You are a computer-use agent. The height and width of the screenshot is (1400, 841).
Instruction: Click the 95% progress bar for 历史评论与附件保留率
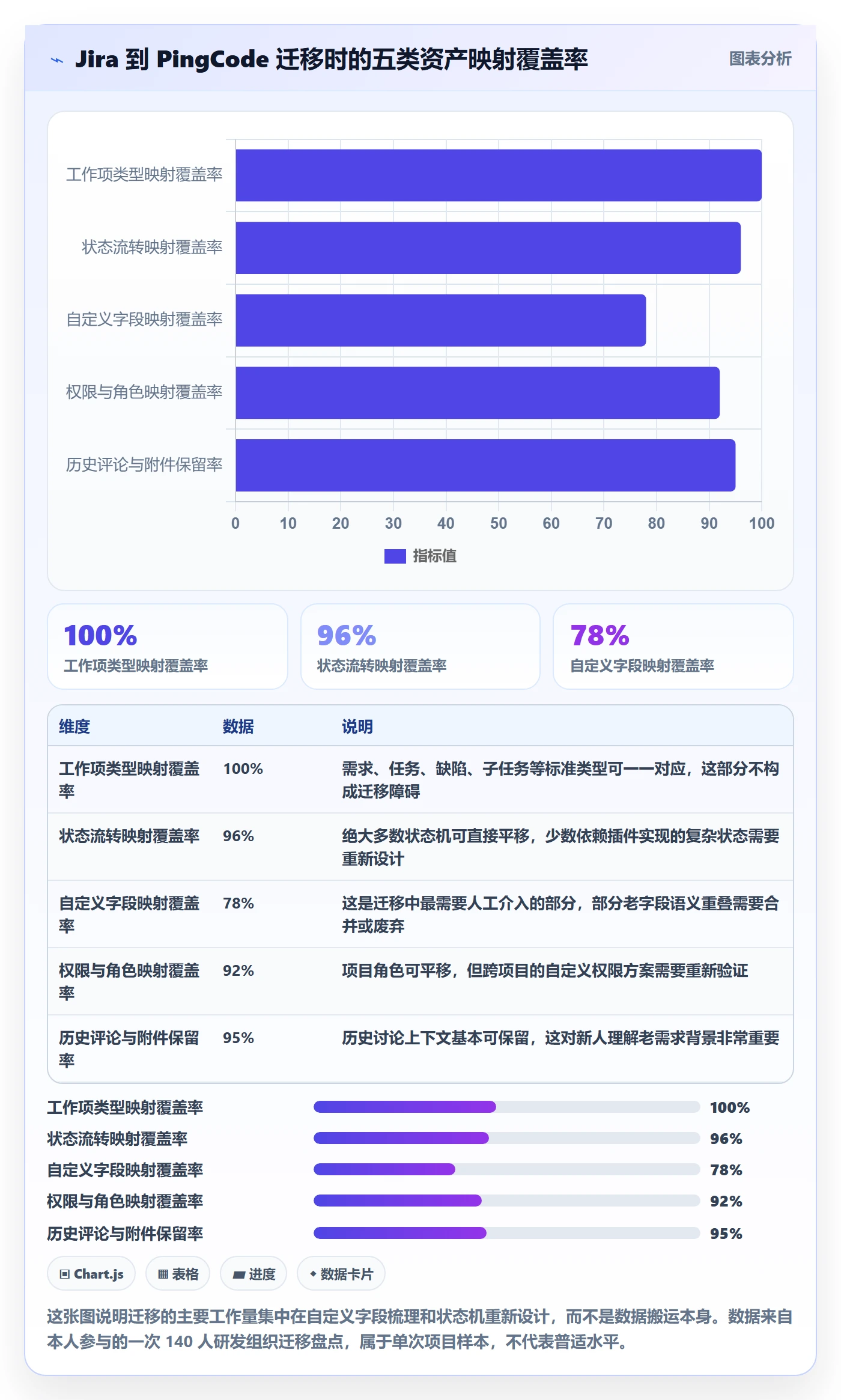507,1233
